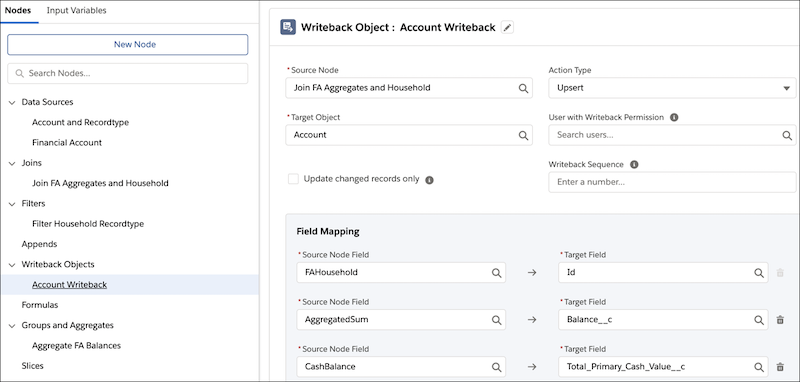Image resolution: width=800 pixels, height=382 pixels.
Task: Click the Id target field input
Action: tap(663, 272)
